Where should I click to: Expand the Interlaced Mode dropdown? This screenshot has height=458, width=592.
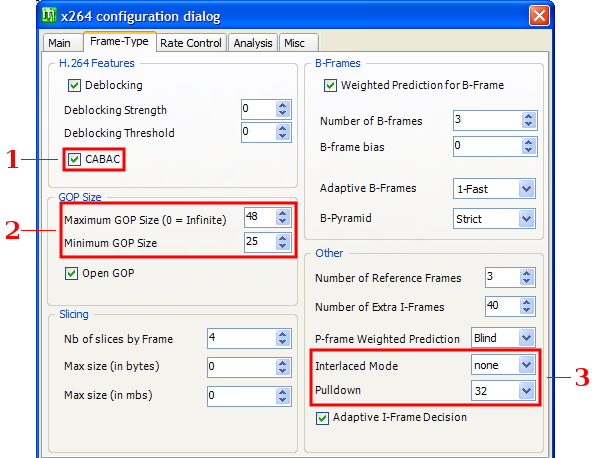pyautogui.click(x=527, y=365)
